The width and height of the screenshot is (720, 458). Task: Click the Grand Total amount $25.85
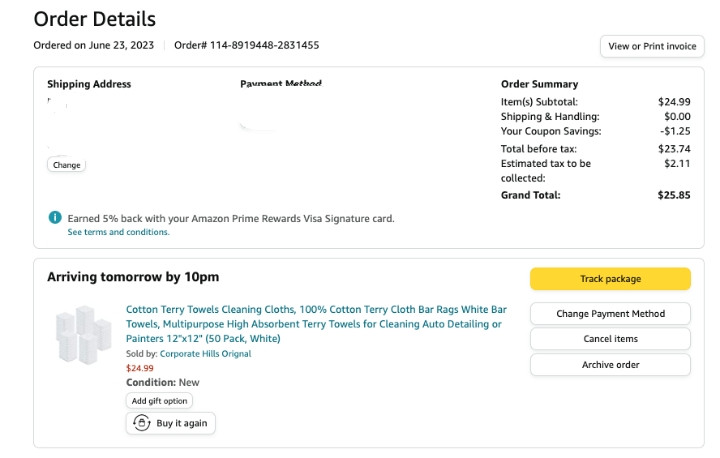click(674, 195)
